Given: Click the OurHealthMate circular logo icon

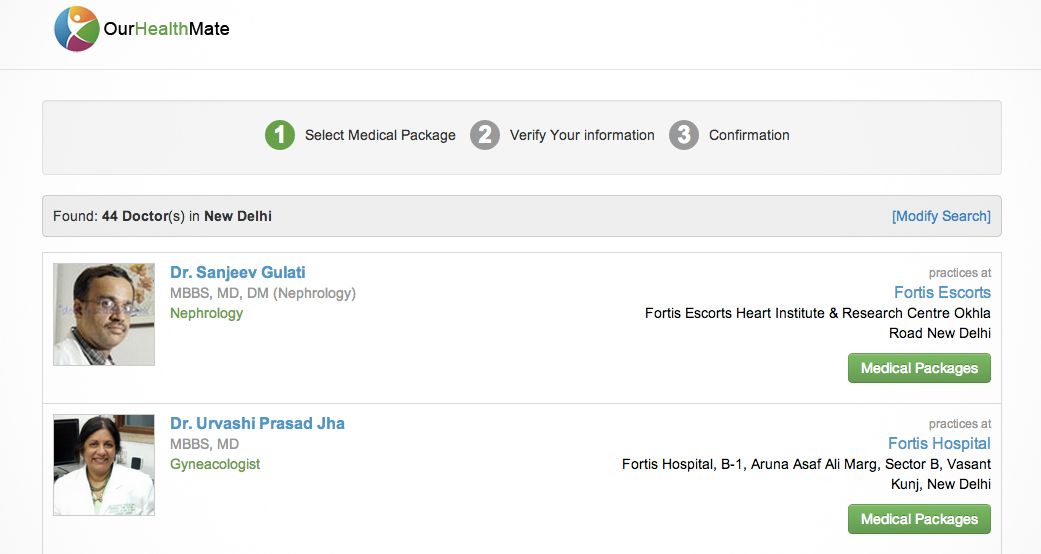Looking at the screenshot, I should 77,29.
